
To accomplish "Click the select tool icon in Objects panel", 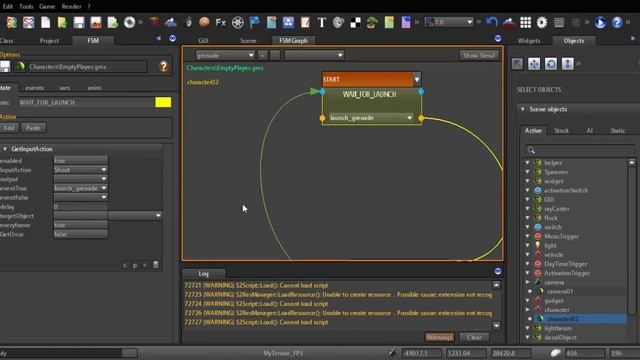I will pos(517,64).
